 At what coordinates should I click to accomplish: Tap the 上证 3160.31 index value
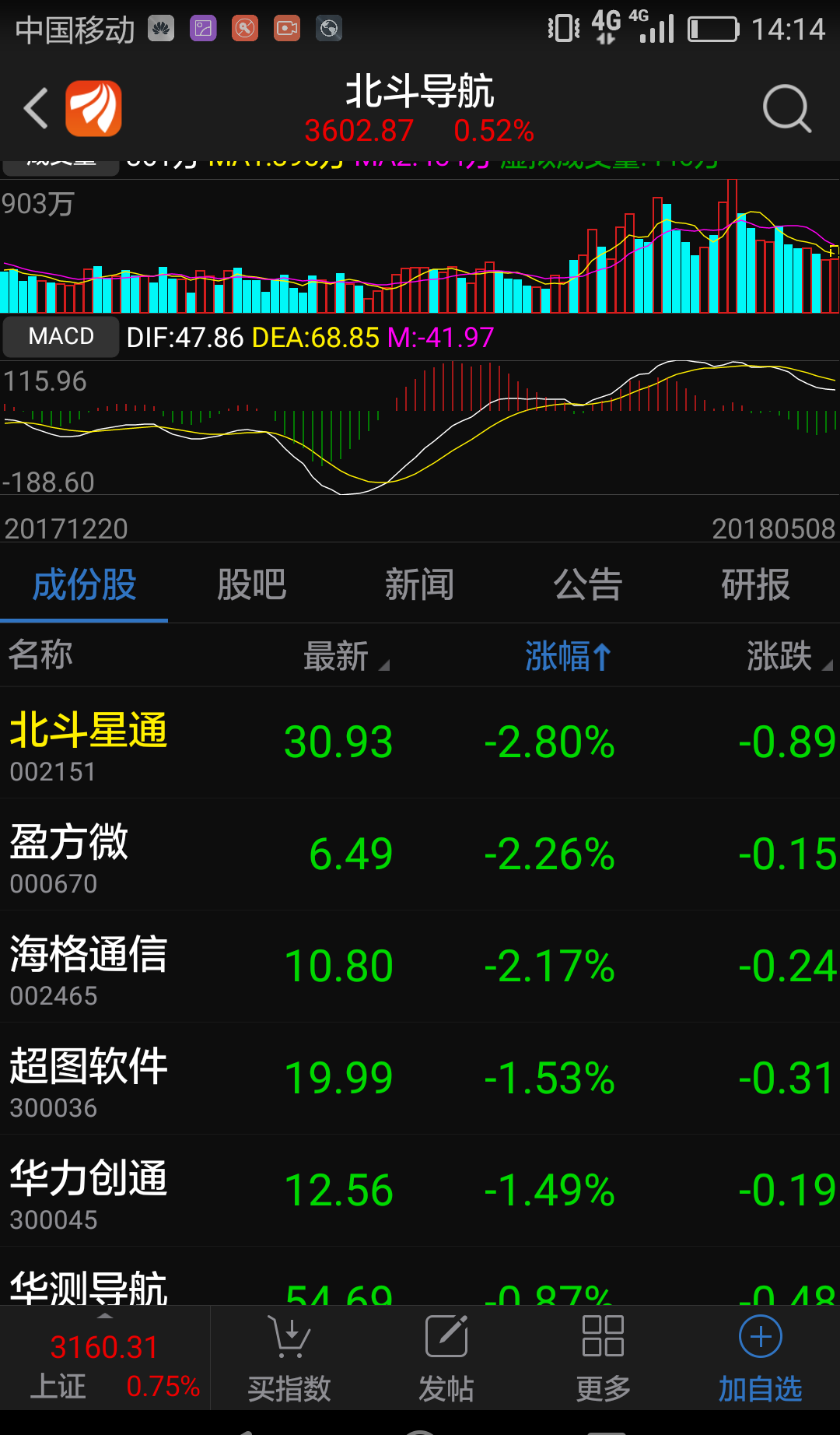click(x=104, y=1347)
